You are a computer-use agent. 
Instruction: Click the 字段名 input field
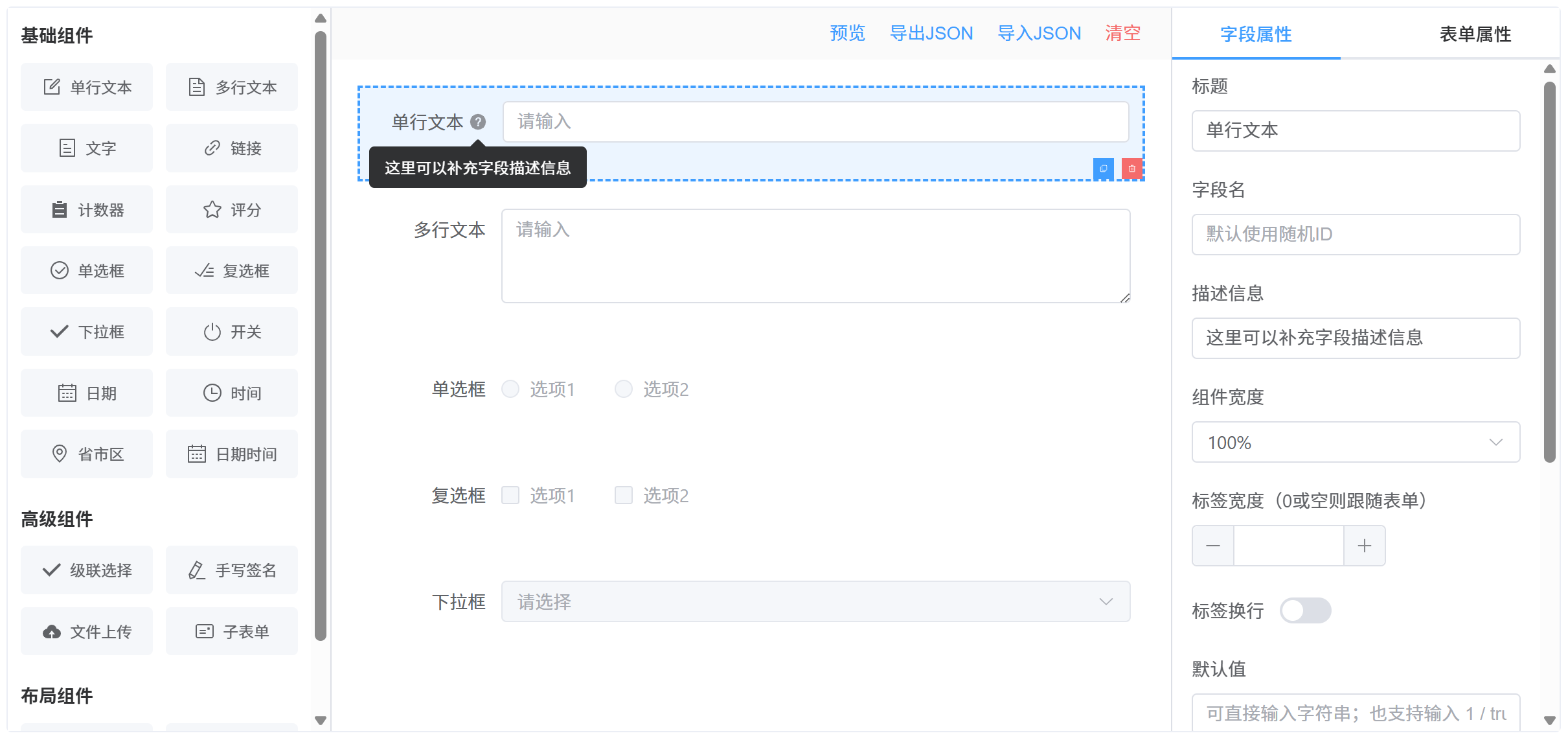(x=1355, y=234)
